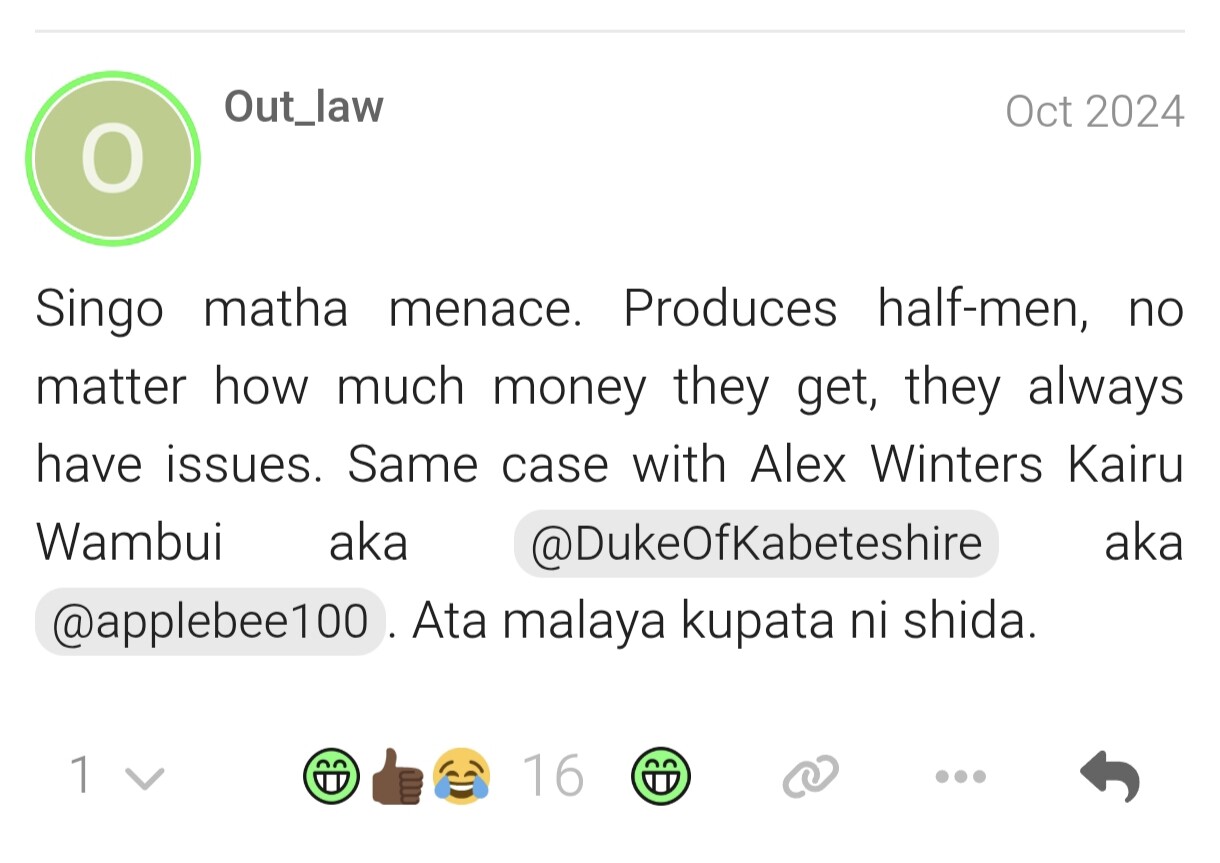Image resolution: width=1220 pixels, height=863 pixels.
Task: Click the phrase "Ata malaya kupata ni shida."
Action: point(725,622)
